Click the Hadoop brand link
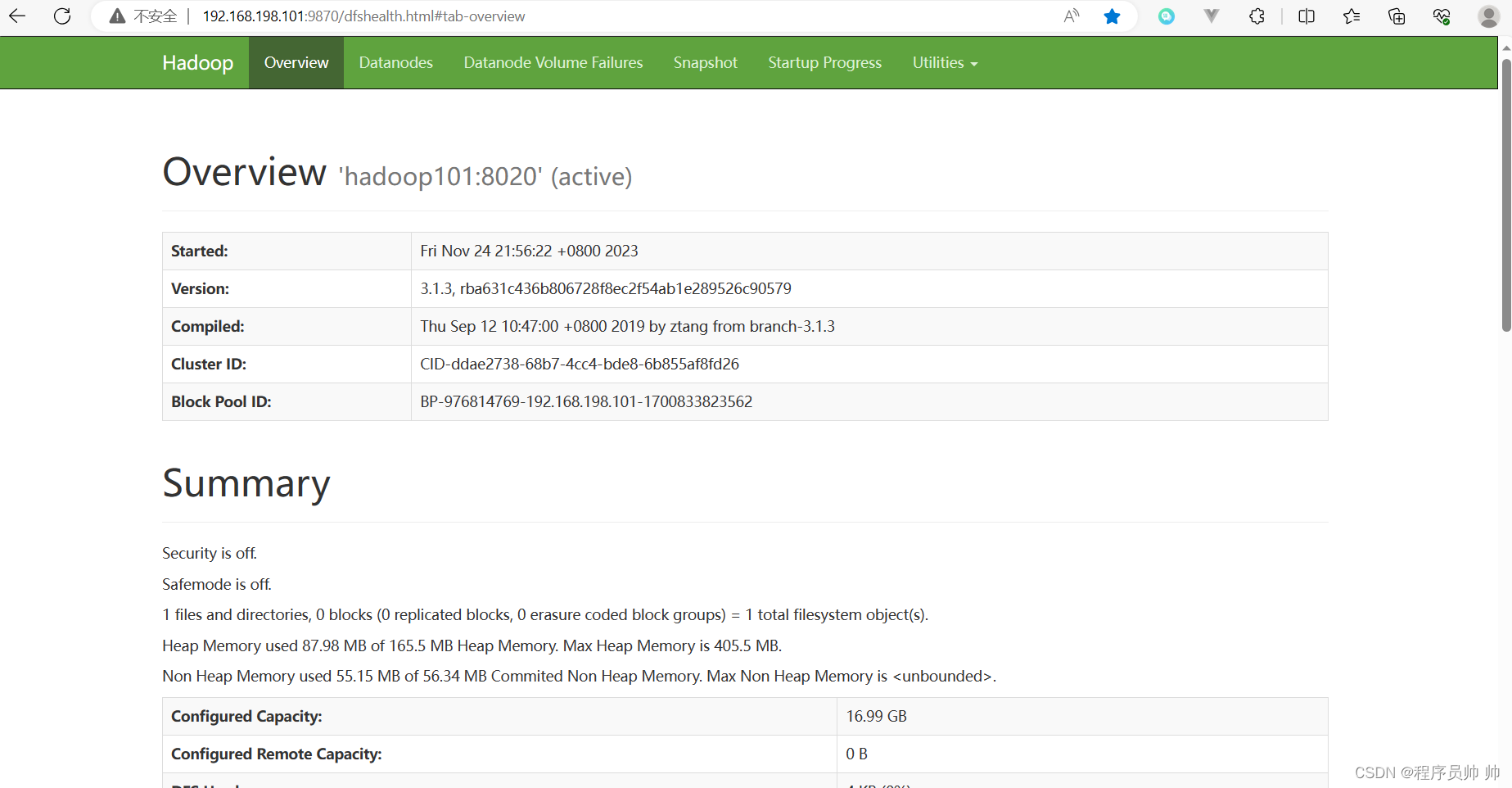The width and height of the screenshot is (1512, 788). 198,63
